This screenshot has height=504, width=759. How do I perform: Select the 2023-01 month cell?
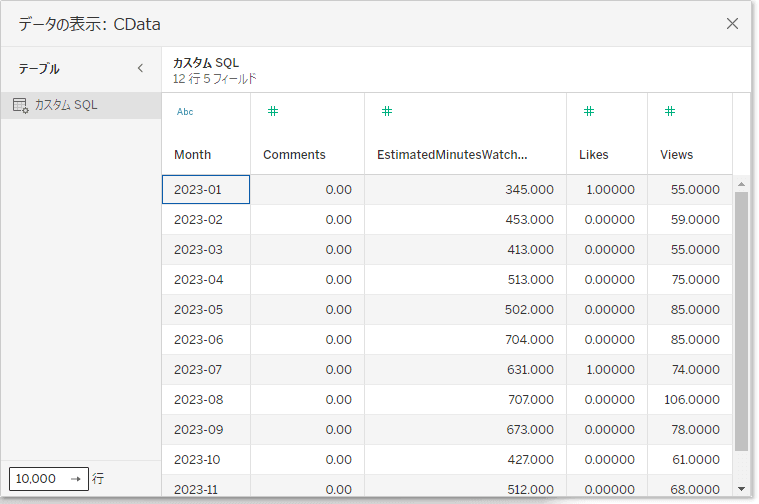coord(206,190)
